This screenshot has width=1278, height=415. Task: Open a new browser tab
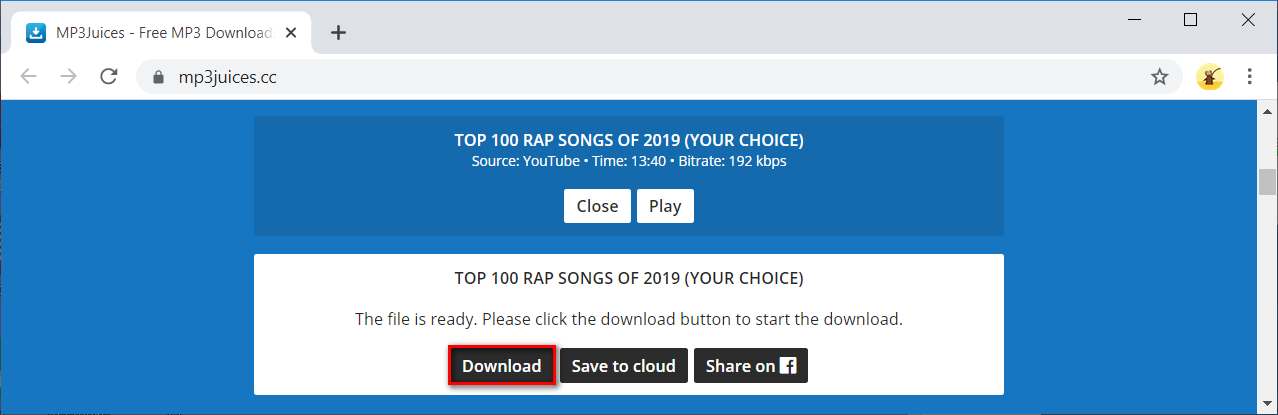coord(338,32)
